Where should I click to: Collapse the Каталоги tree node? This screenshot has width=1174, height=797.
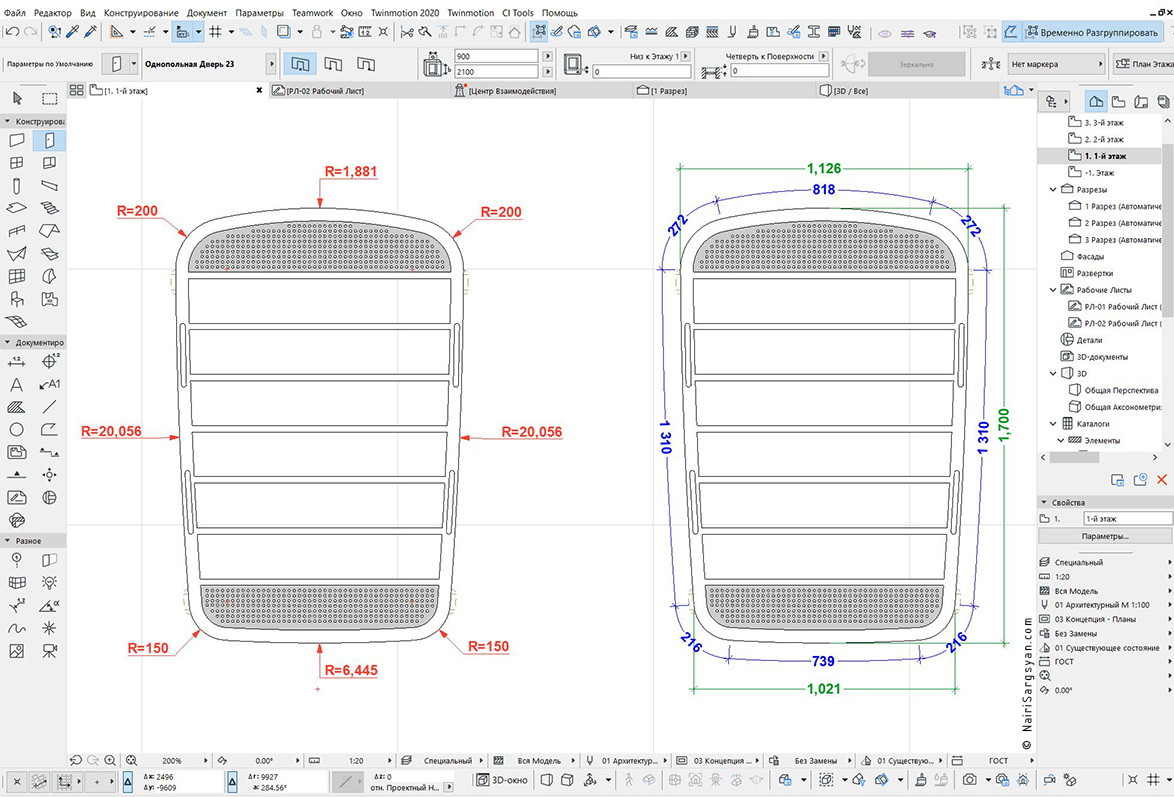[x=1053, y=423]
